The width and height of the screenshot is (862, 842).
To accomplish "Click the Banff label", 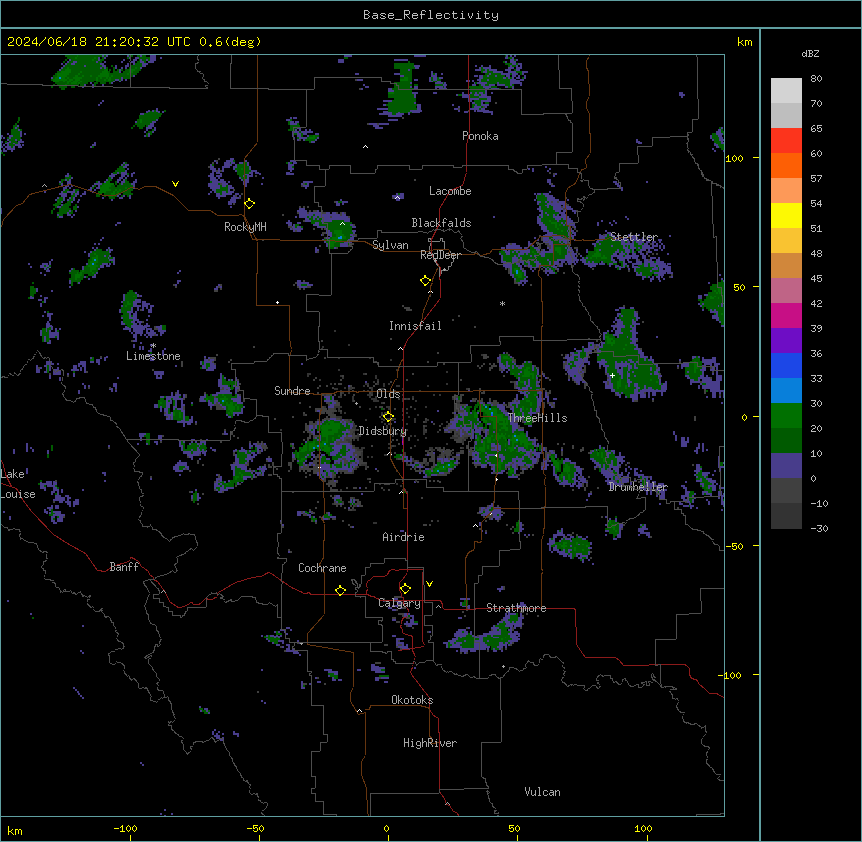I will 124,567.
